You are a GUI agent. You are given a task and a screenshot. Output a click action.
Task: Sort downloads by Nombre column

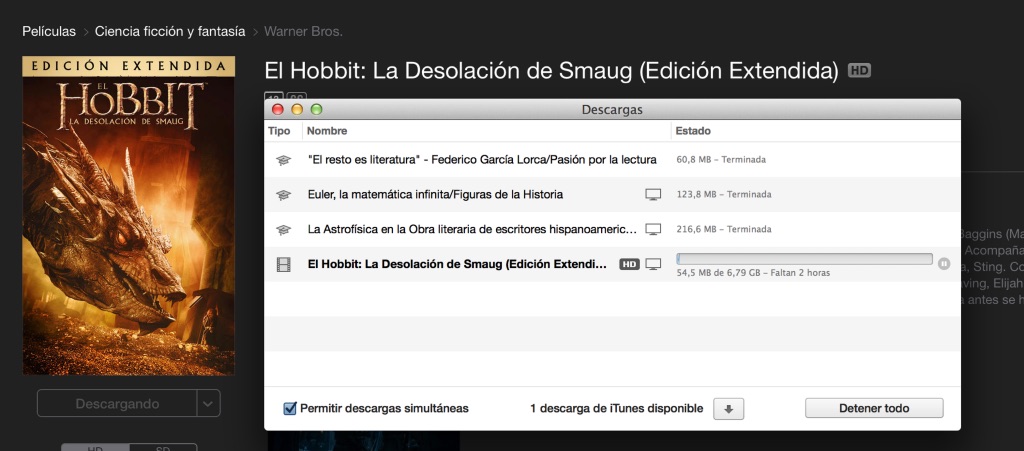tap(487, 131)
